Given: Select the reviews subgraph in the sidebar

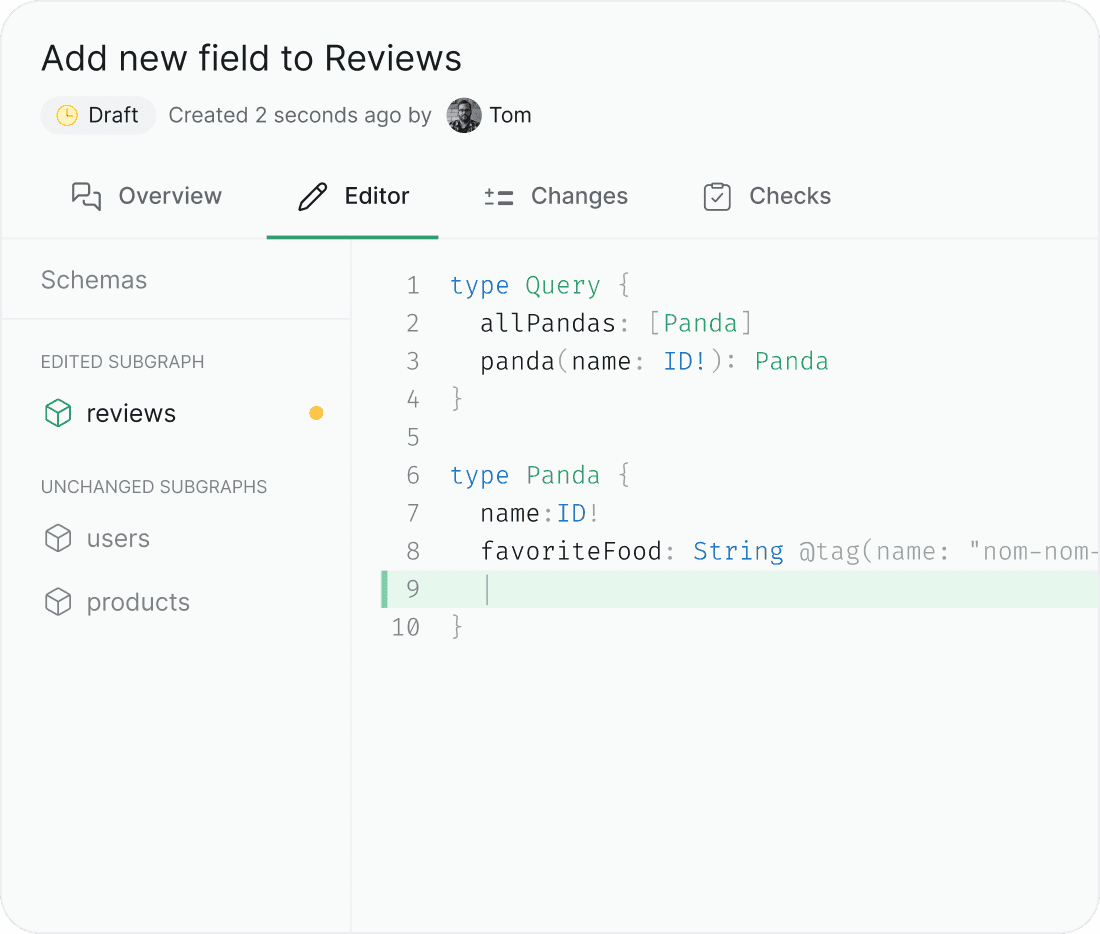Looking at the screenshot, I should pyautogui.click(x=131, y=413).
